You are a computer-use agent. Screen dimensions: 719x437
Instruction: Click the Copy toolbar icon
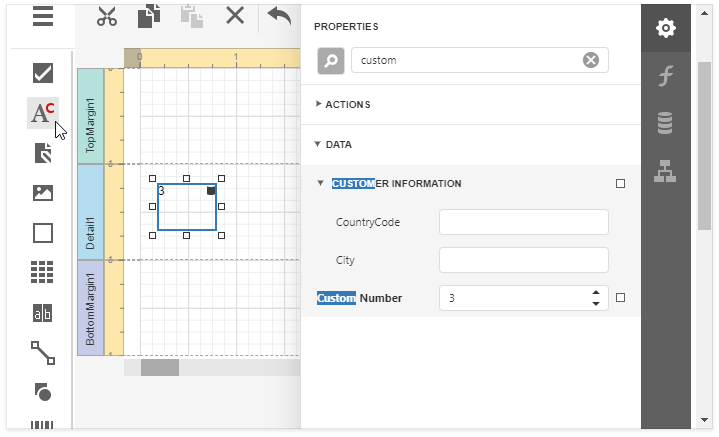[149, 16]
